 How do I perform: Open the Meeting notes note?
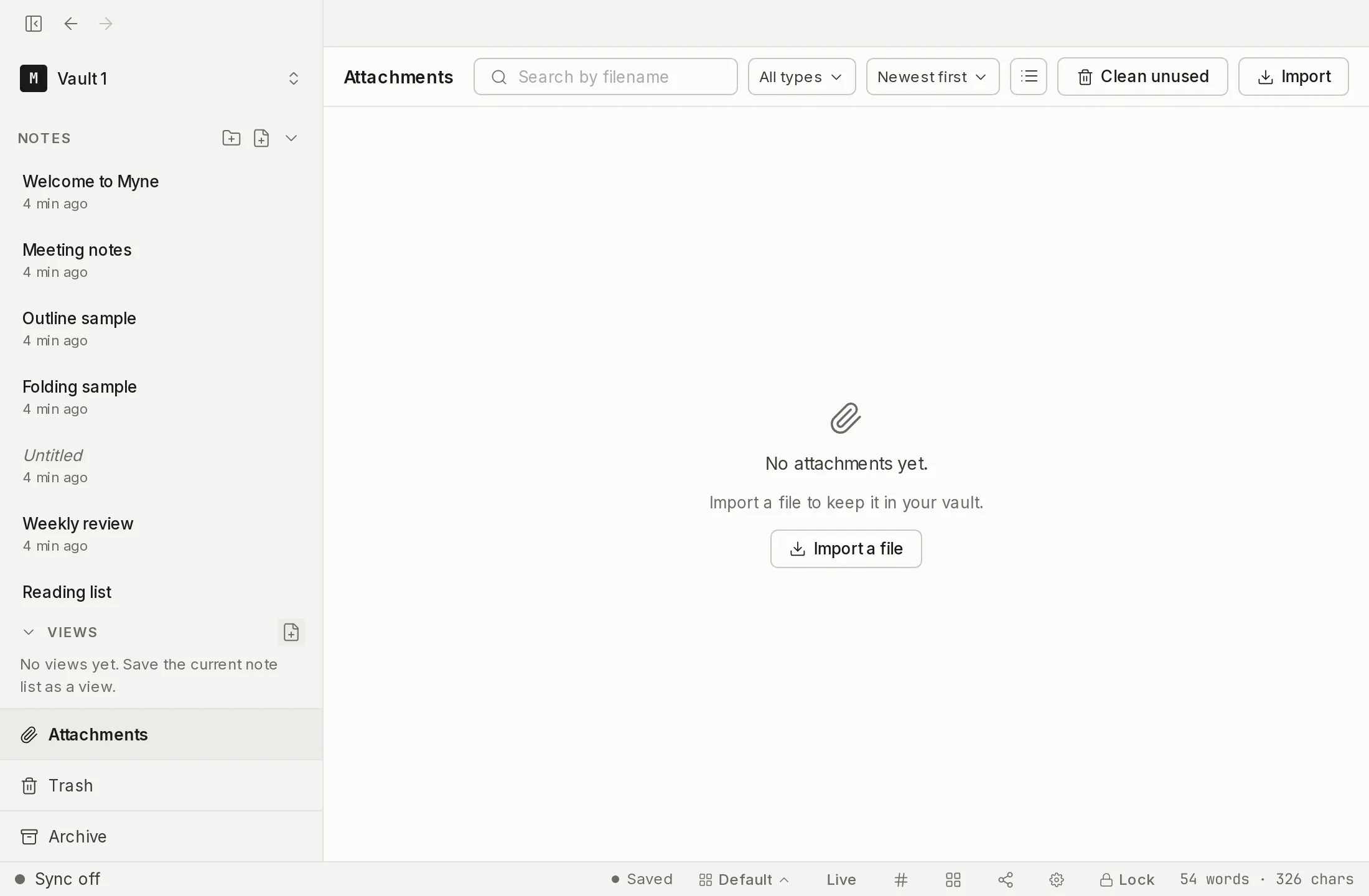[161, 260]
